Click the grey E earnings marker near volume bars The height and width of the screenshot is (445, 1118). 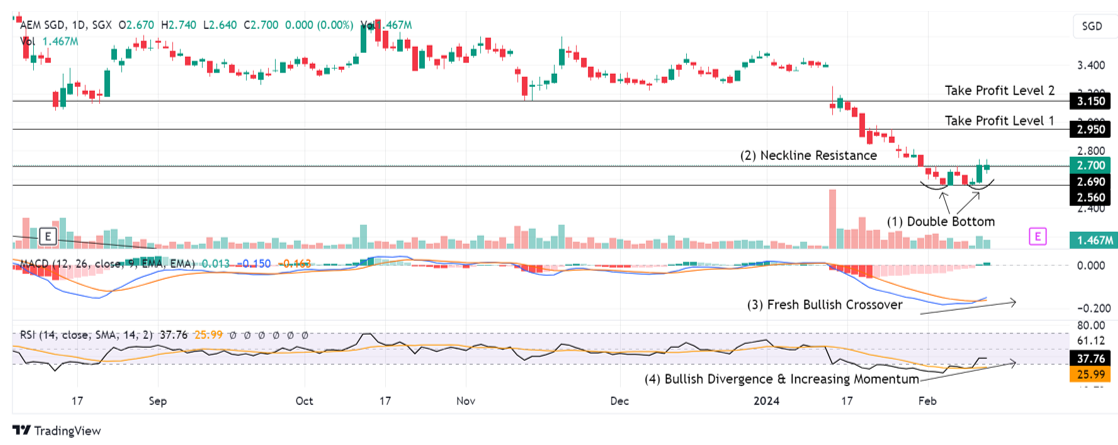click(48, 235)
